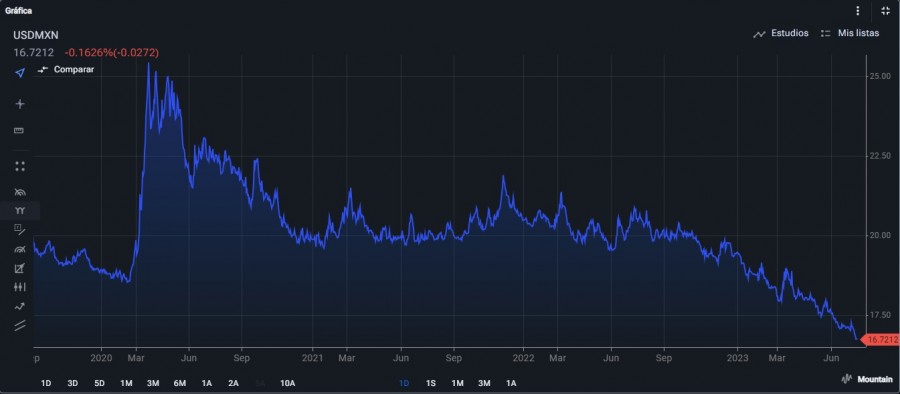Set chart range to 3M
This screenshot has height=394, width=900.
(153, 383)
